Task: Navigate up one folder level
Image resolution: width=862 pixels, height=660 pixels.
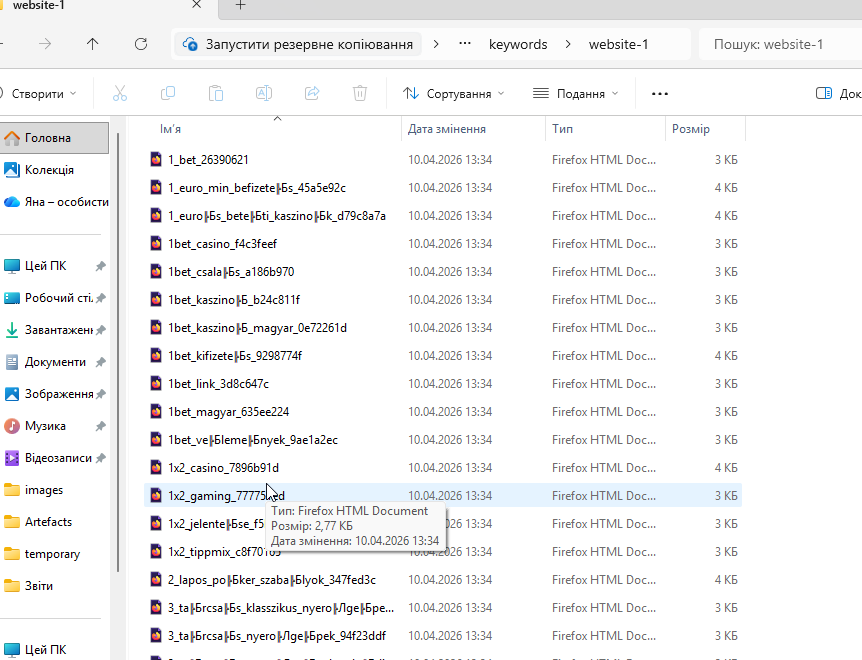Action: point(92,44)
